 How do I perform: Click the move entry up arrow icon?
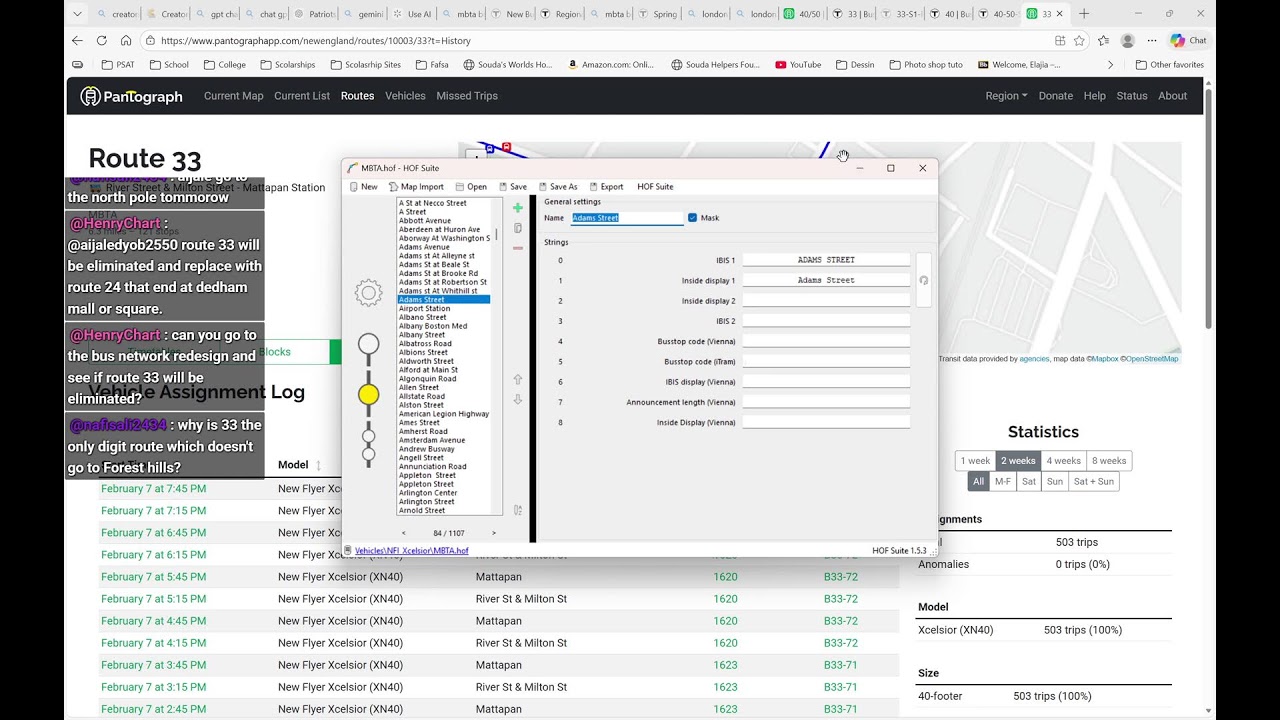coord(518,380)
